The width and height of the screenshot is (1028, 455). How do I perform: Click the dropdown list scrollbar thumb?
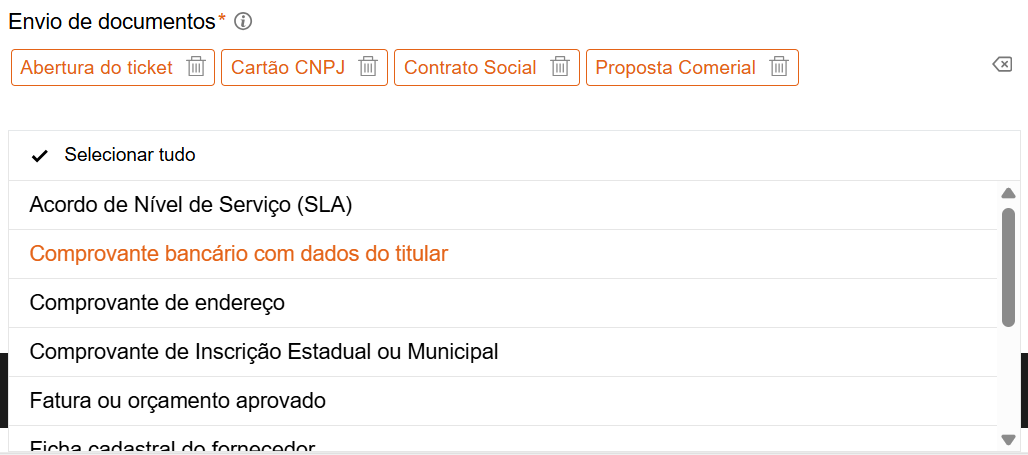(x=1008, y=266)
